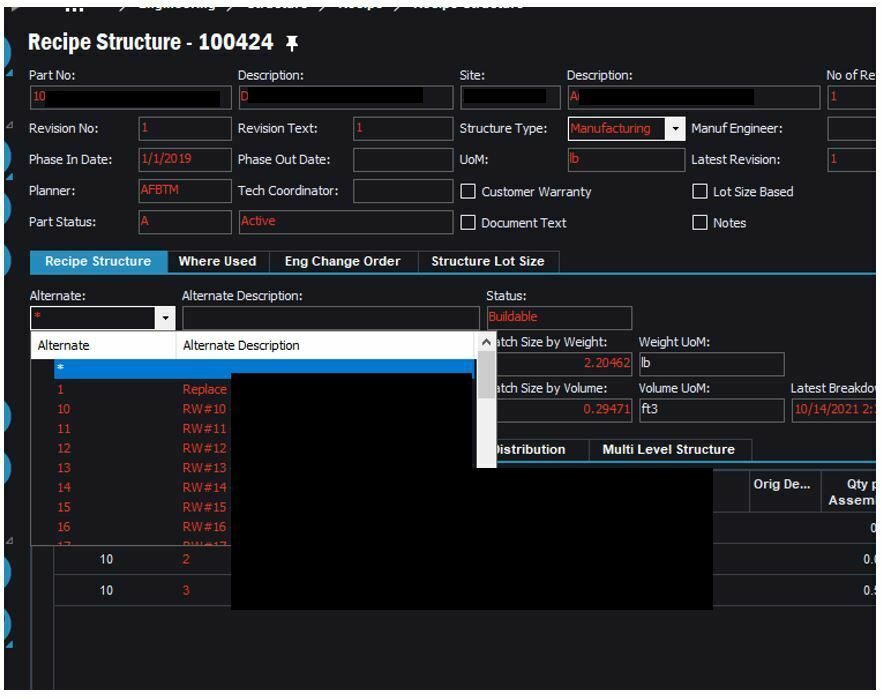883x699 pixels.
Task: Pick alternate 10 in the dropdown list
Action: [144, 409]
